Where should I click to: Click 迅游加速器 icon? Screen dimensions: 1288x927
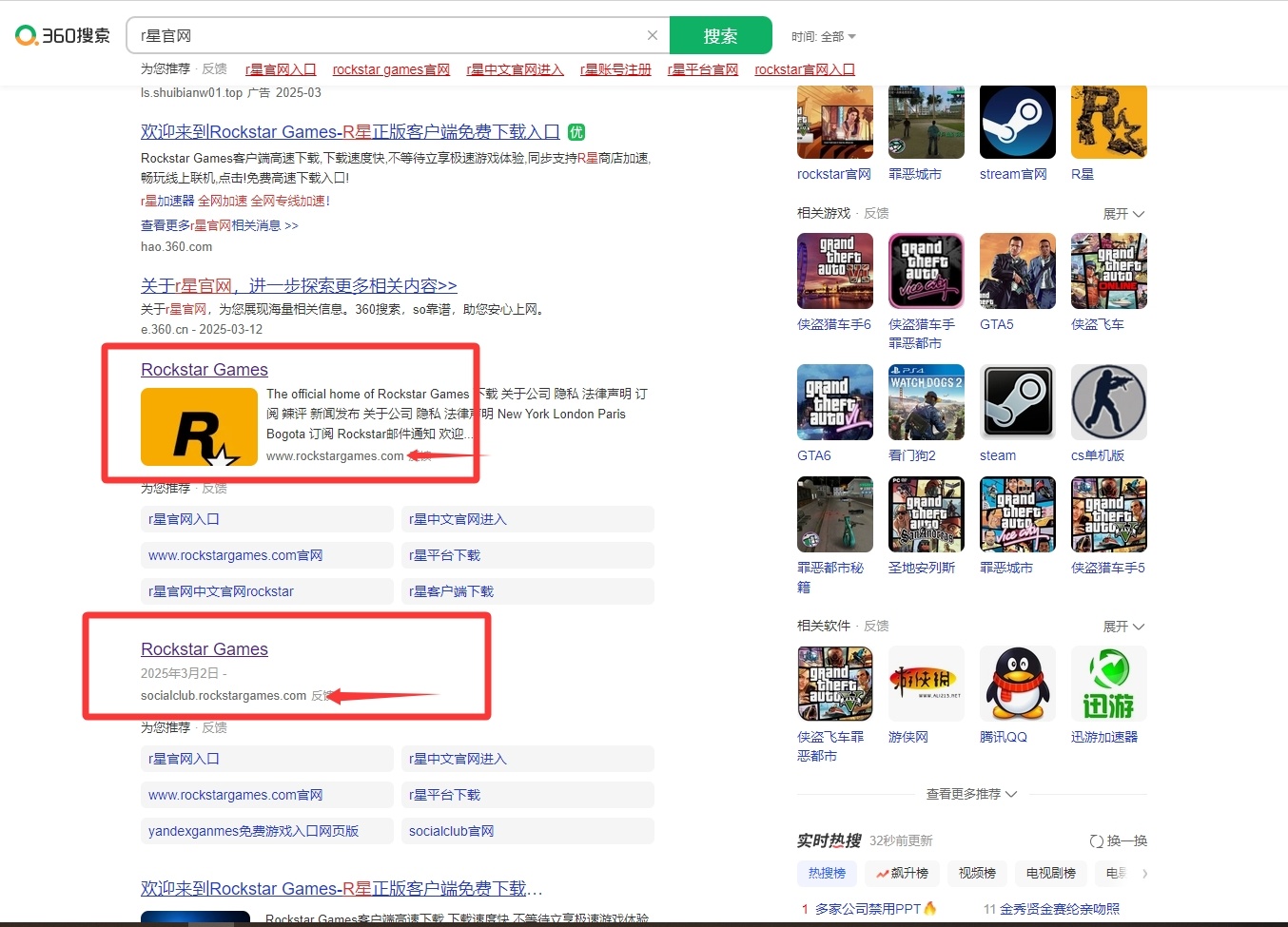(x=1109, y=684)
